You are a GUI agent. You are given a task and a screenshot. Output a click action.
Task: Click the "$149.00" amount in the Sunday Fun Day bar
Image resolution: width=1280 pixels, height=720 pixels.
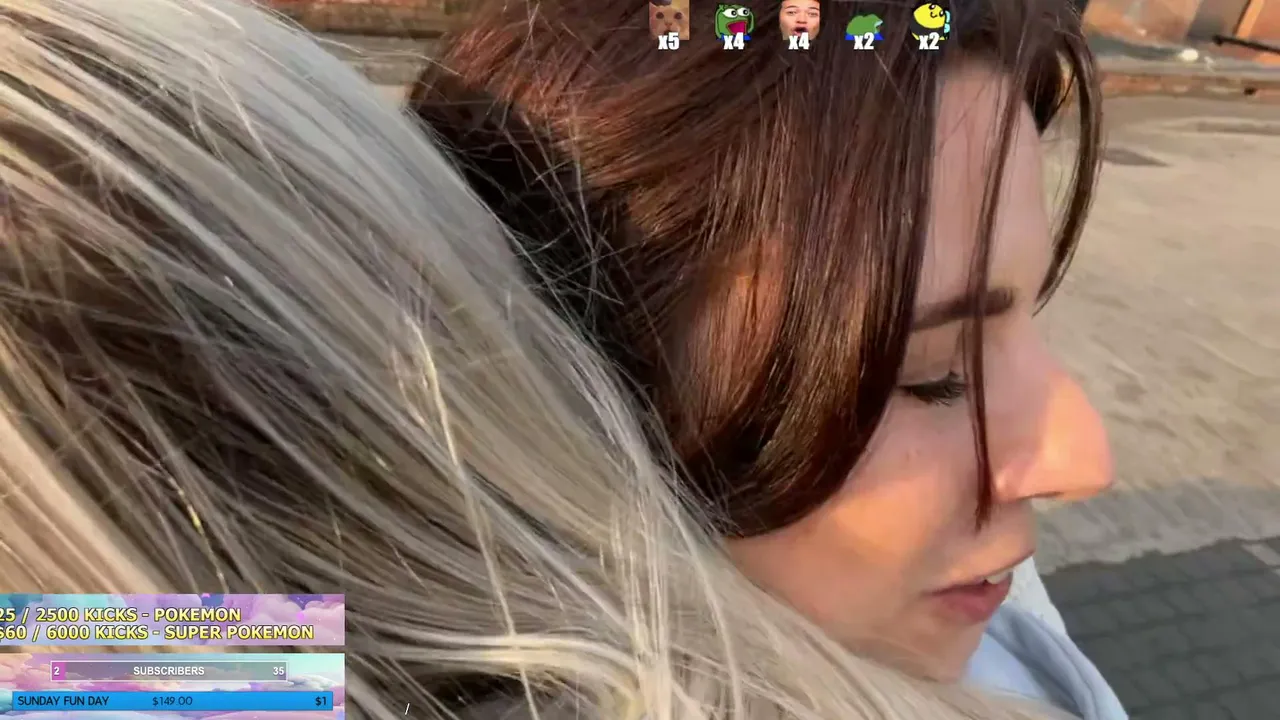pos(172,701)
